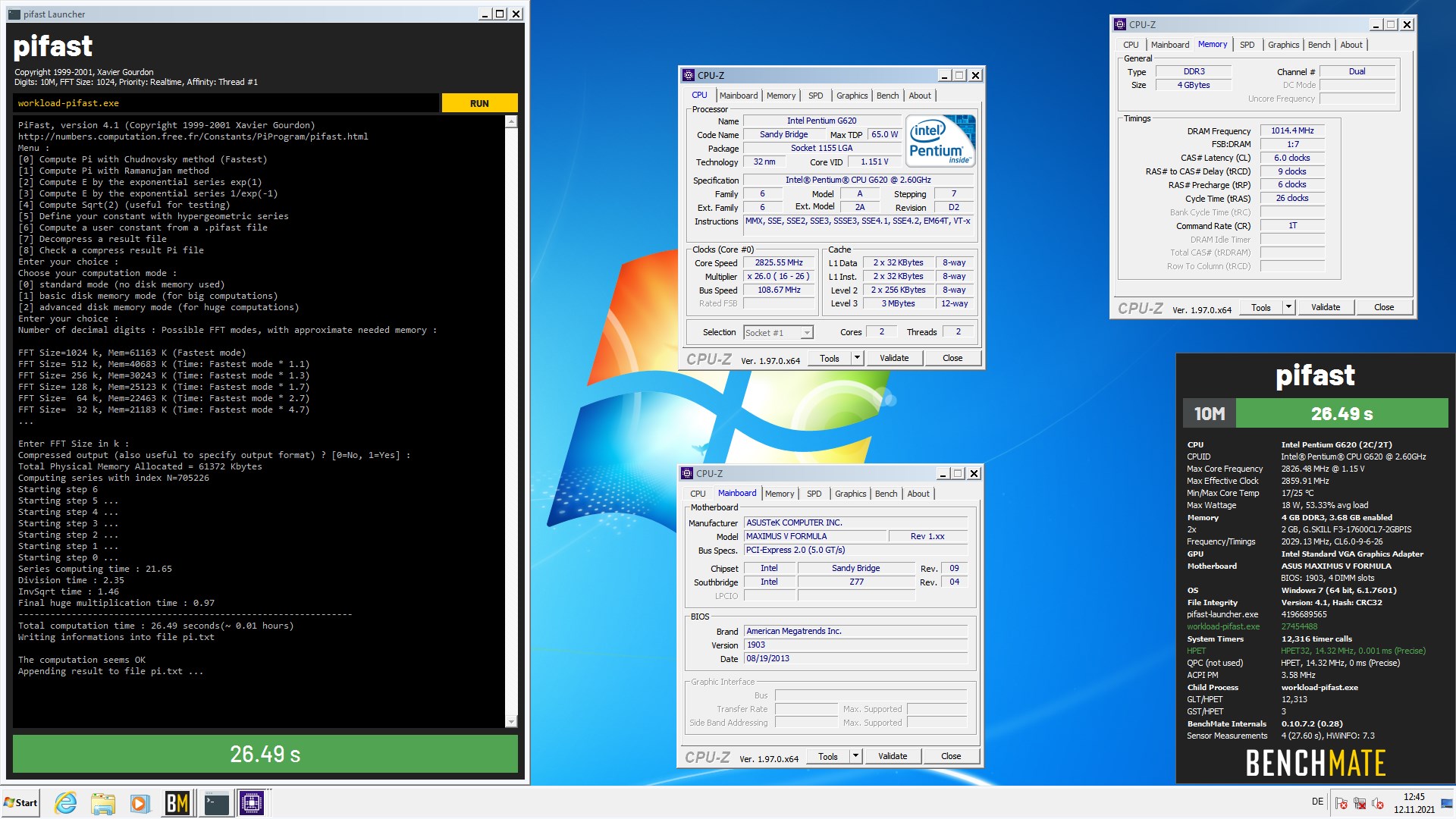
Task: Select Mainboard tab in Memory CPU-Z window
Action: click(x=1170, y=45)
